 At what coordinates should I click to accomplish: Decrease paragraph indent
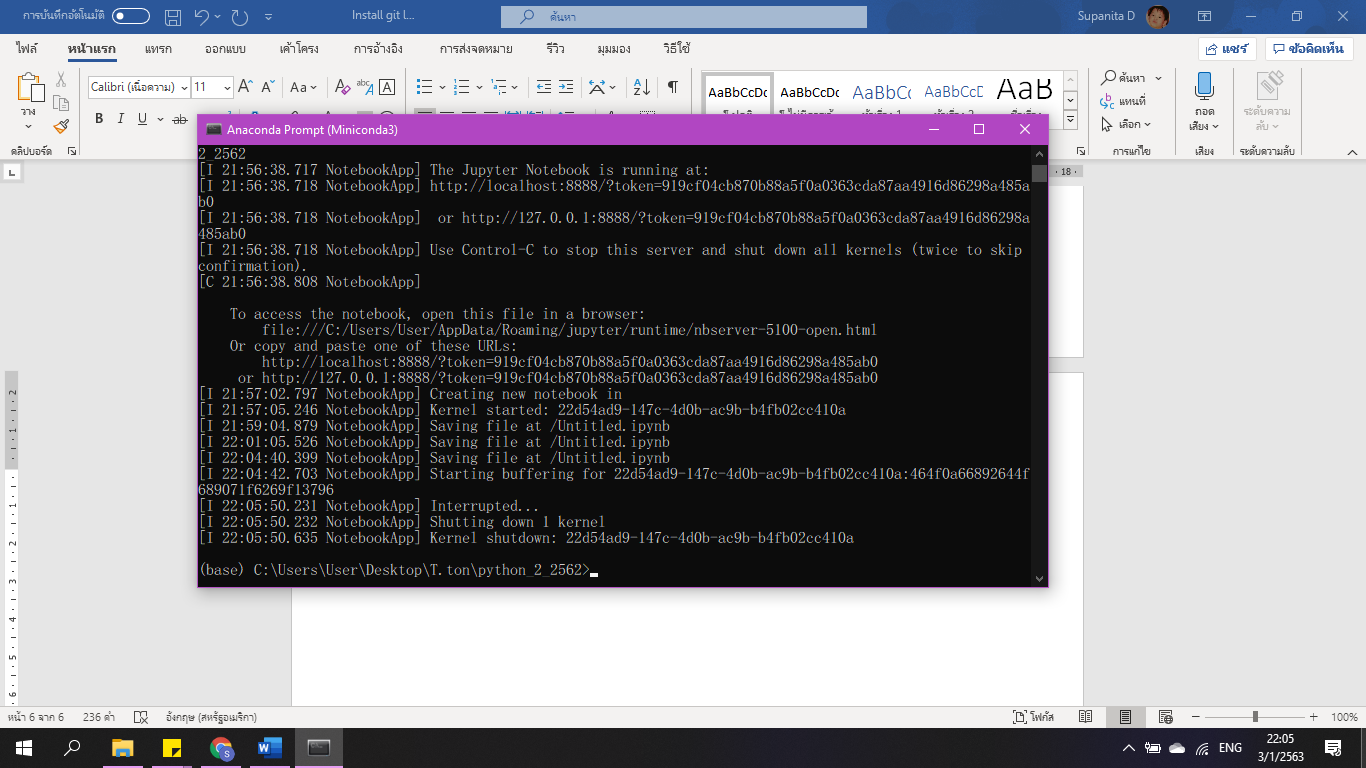click(x=543, y=87)
